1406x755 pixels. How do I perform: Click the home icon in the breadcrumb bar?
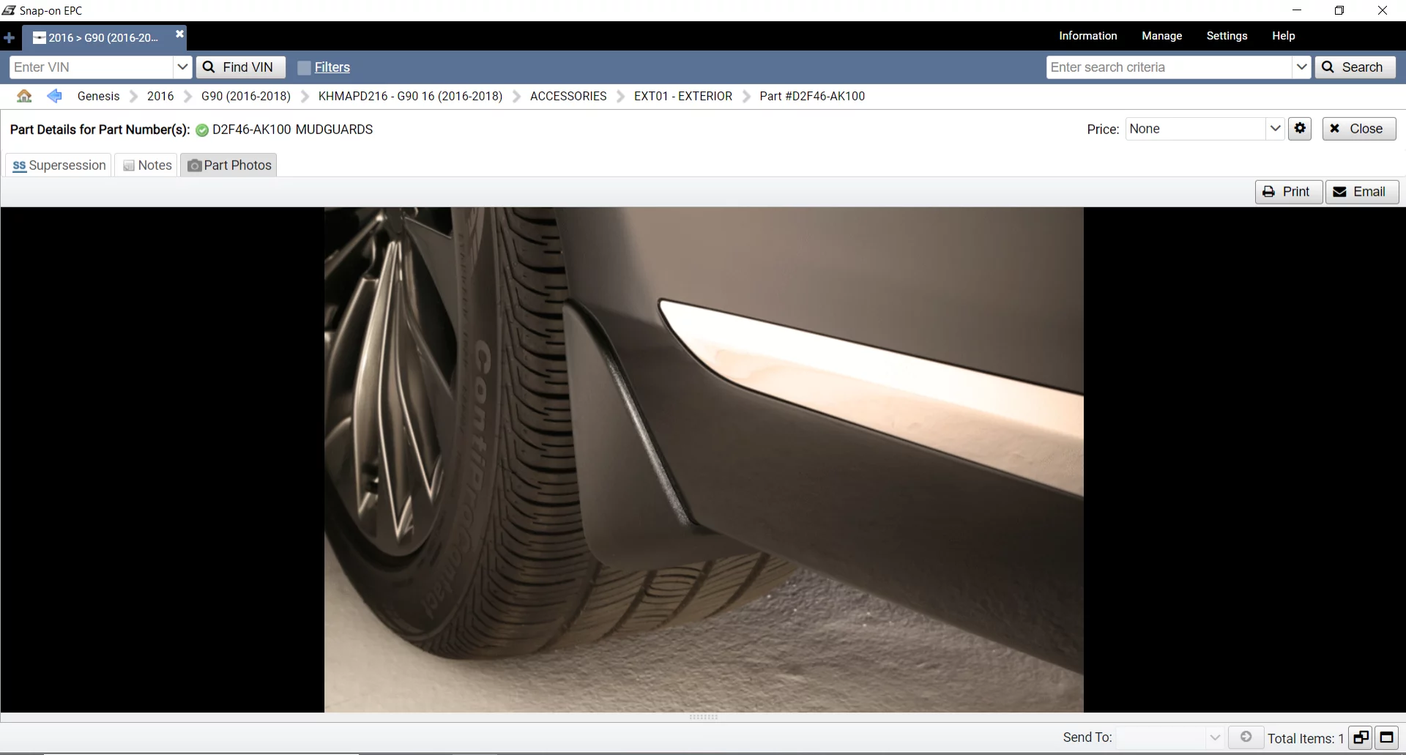24,95
